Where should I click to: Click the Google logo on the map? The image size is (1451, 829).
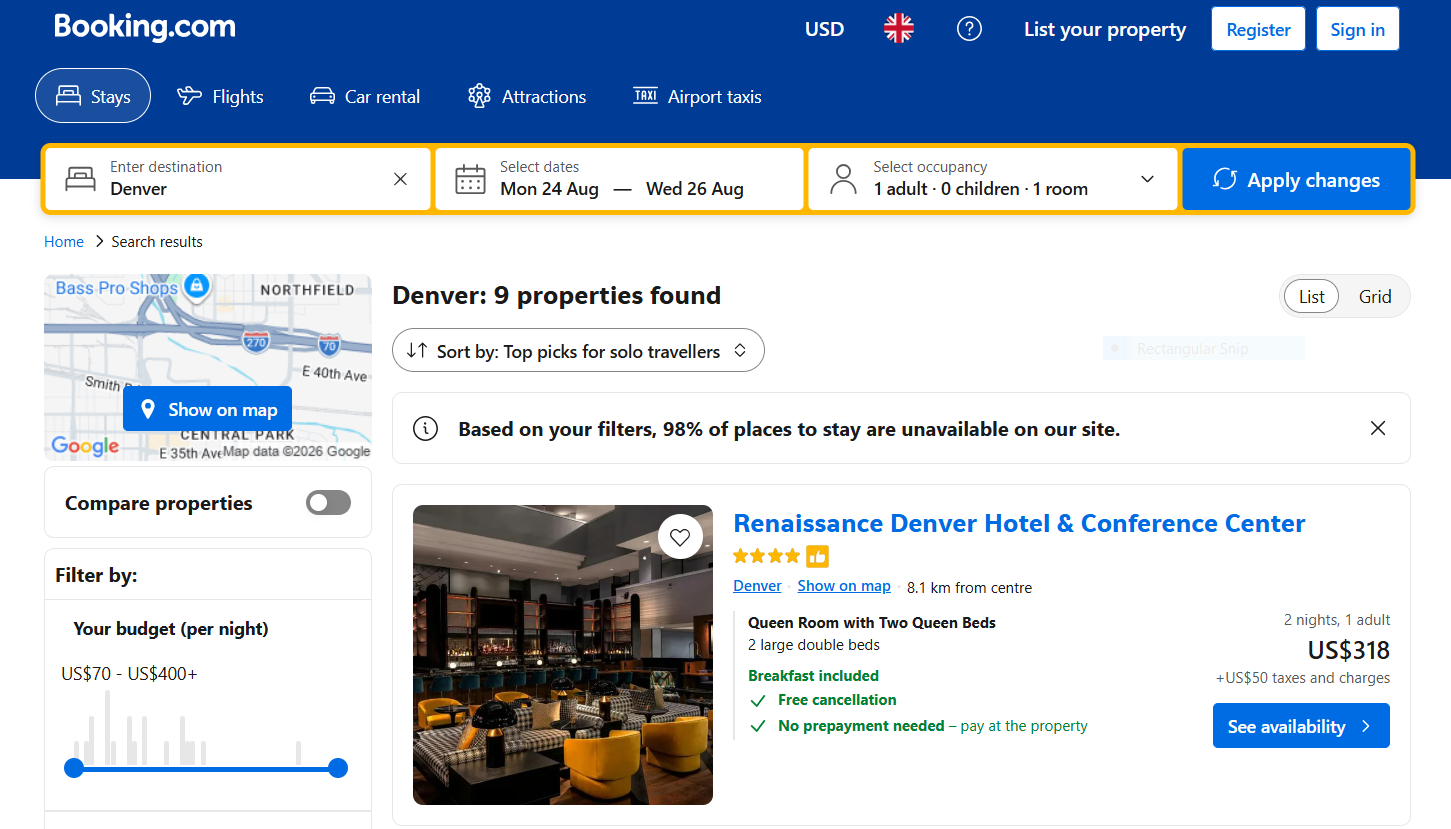85,446
